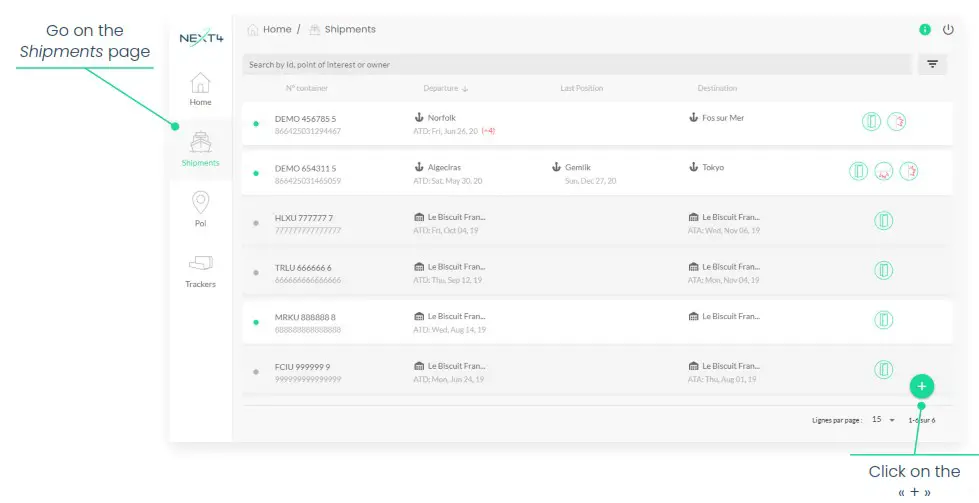Click green status dot for DEMO 456785 5
This screenshot has width=979, height=503.
(256, 124)
